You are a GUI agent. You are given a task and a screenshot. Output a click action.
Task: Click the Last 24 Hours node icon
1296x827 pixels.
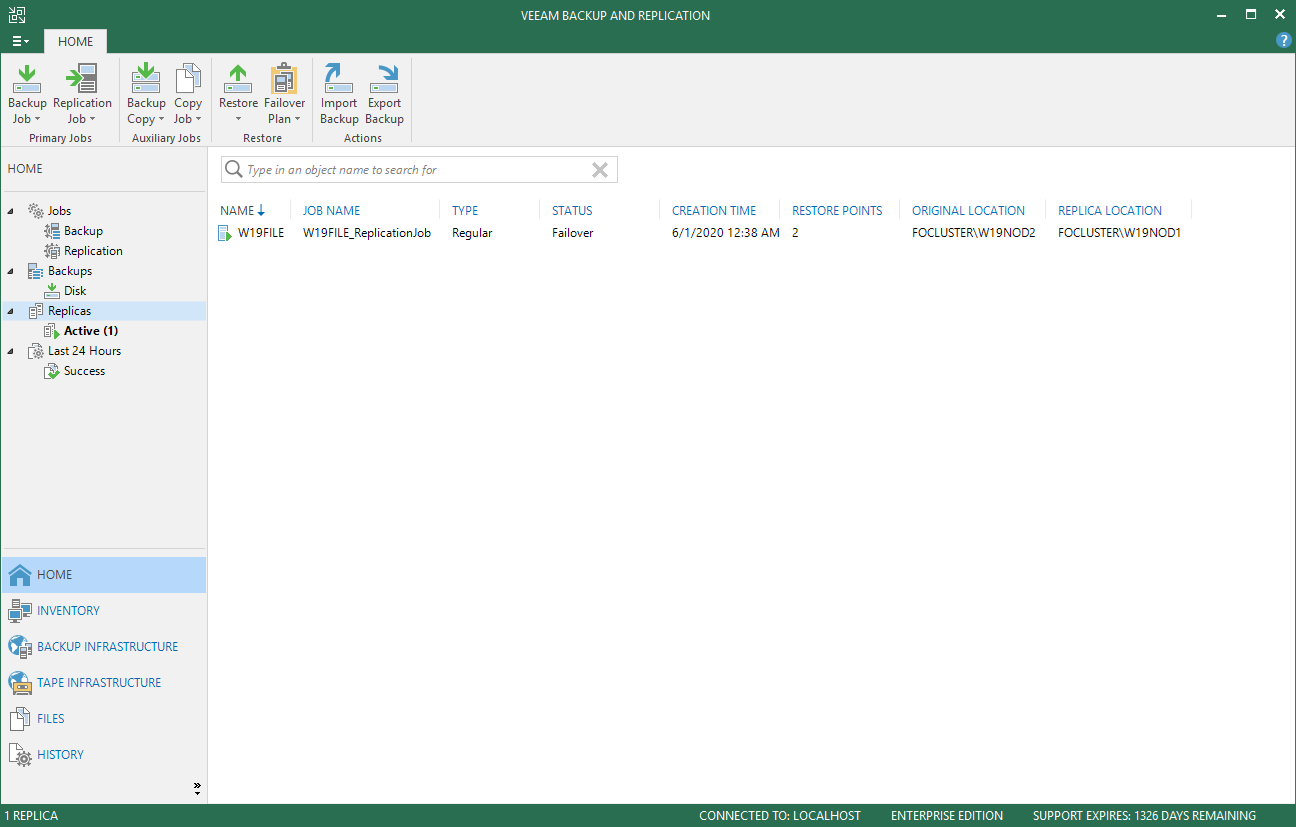(36, 351)
